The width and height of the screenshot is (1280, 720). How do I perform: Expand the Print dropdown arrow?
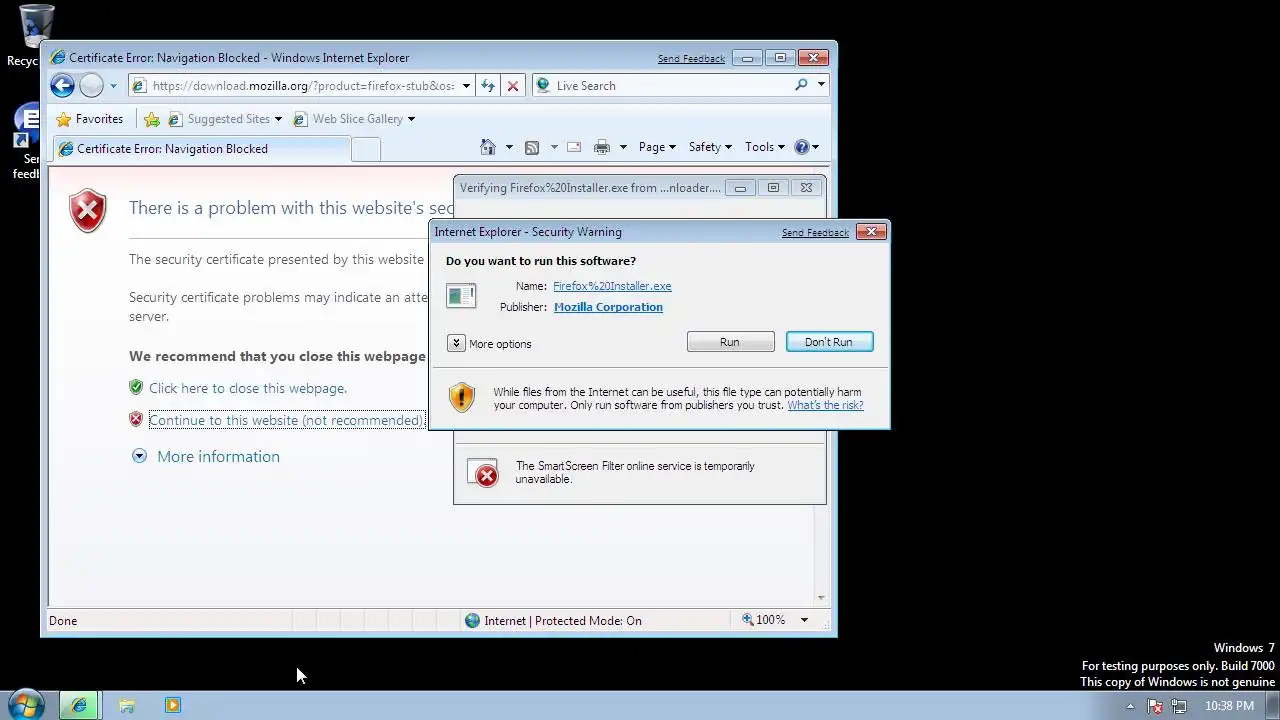(623, 147)
